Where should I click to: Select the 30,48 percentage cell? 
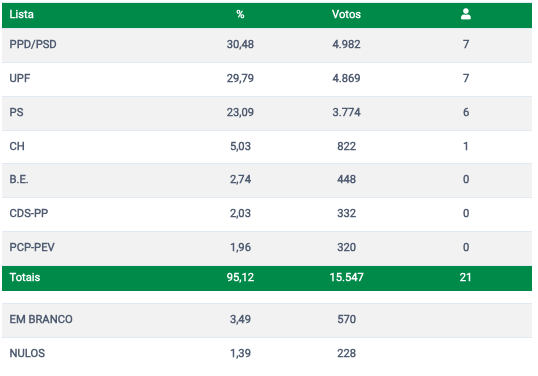pyautogui.click(x=240, y=45)
